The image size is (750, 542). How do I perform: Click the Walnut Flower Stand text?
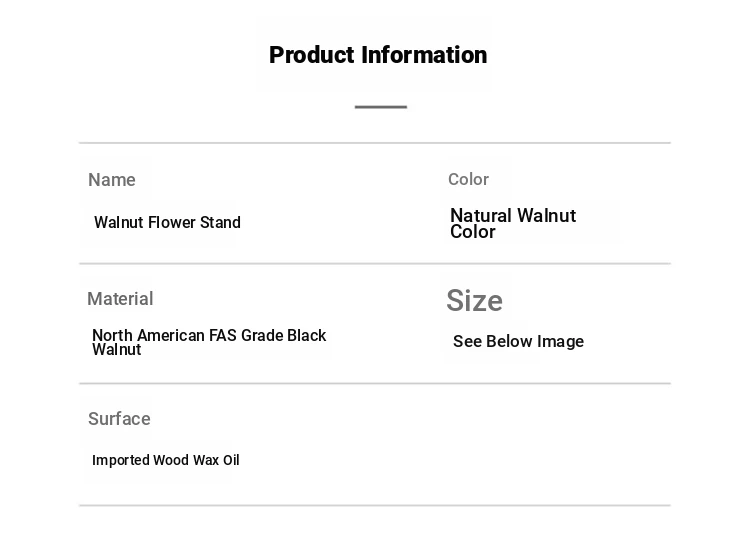pos(167,222)
